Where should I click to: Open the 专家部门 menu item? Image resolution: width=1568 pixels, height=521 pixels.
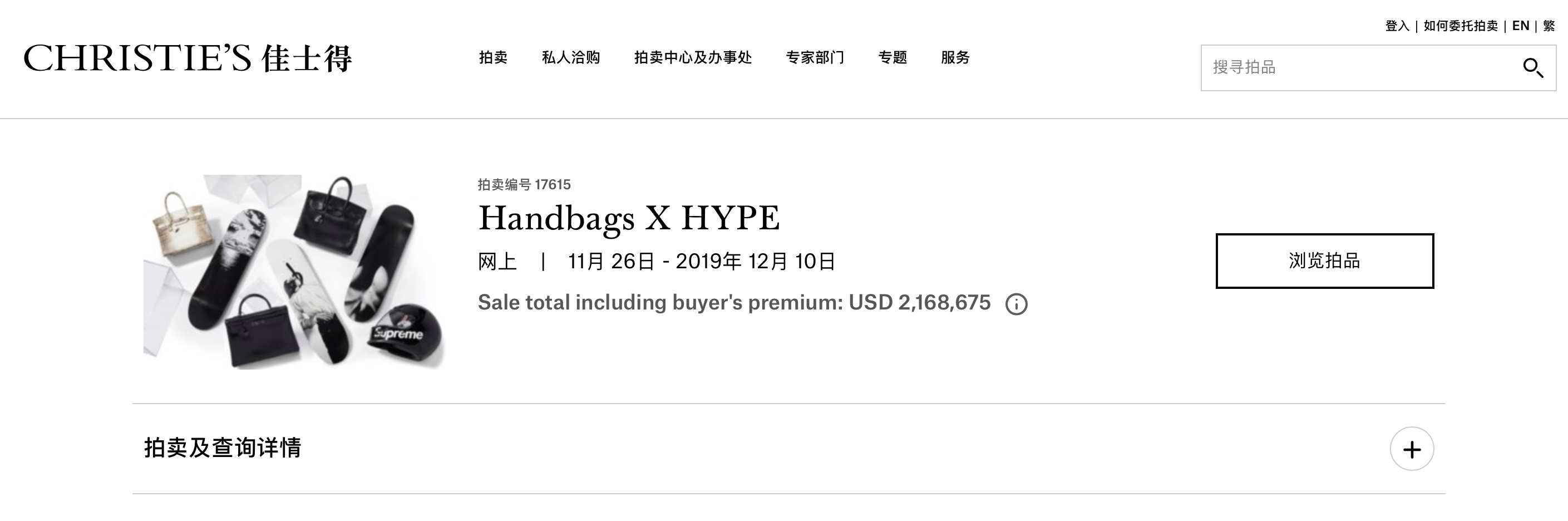[815, 58]
